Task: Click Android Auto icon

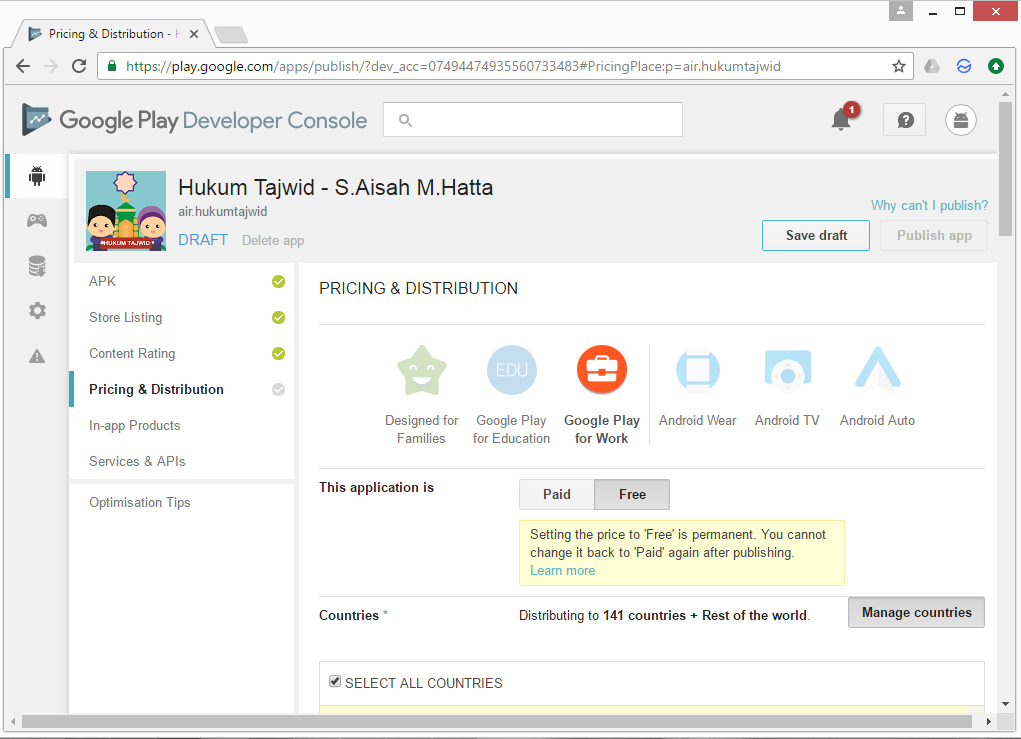Action: tap(877, 369)
